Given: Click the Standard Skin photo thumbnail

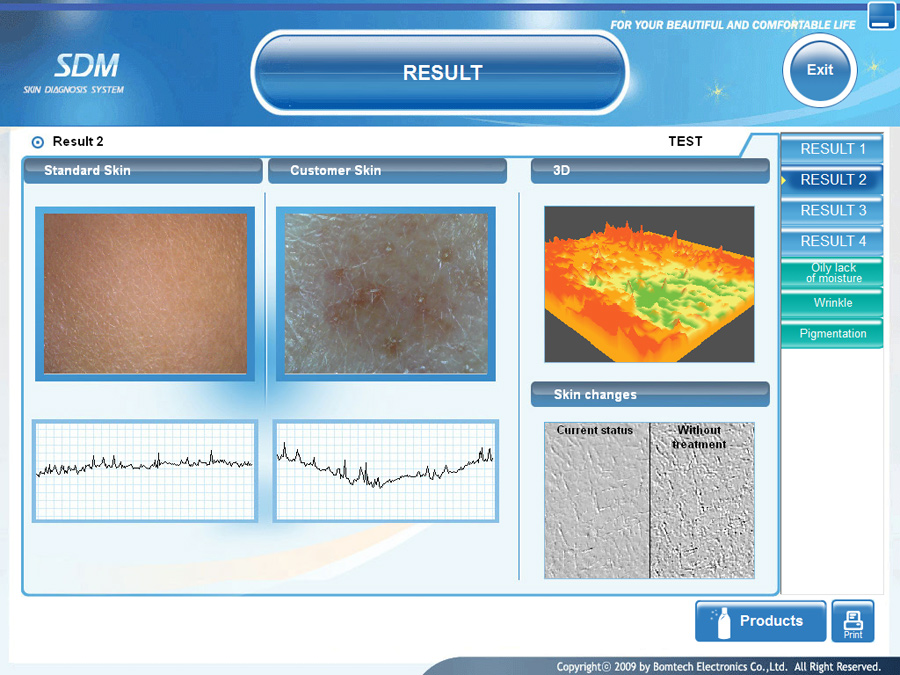Looking at the screenshot, I should tap(145, 293).
